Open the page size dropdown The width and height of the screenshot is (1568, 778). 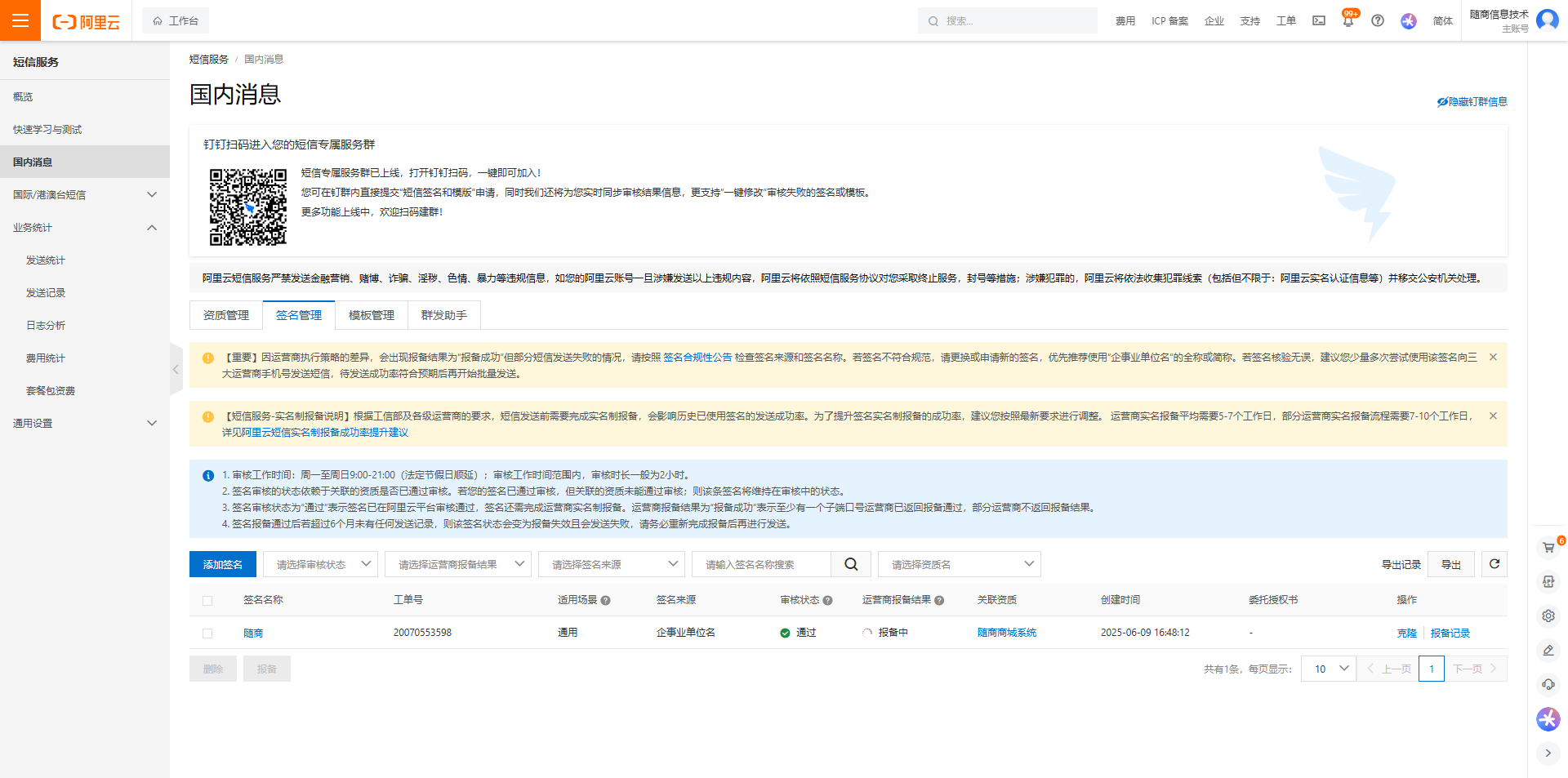pyautogui.click(x=1329, y=669)
